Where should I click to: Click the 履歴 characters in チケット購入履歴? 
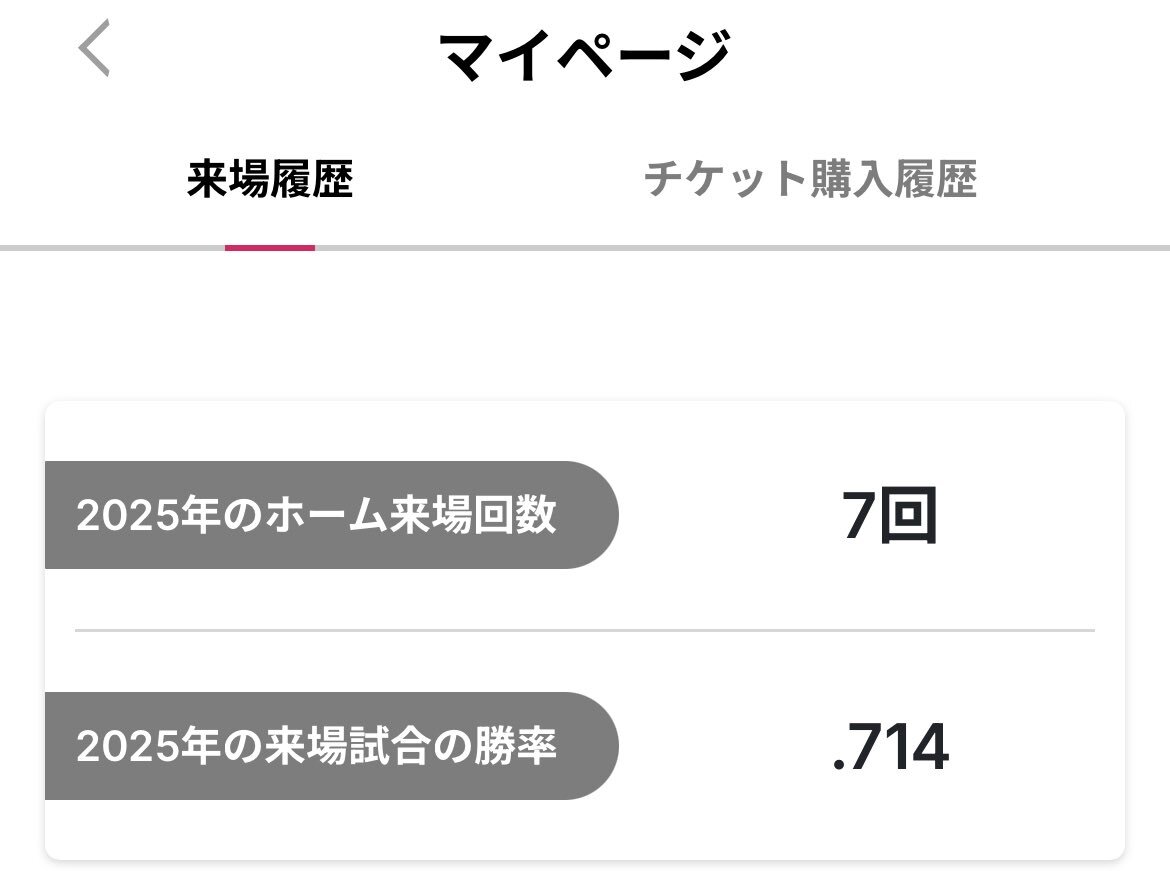[935, 179]
